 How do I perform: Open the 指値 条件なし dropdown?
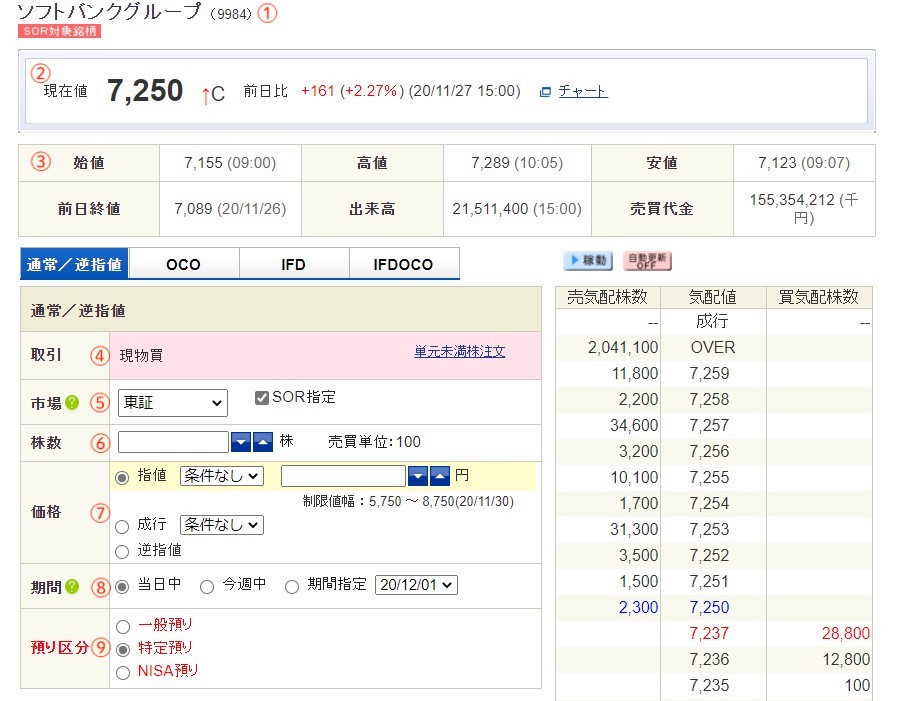tap(222, 475)
